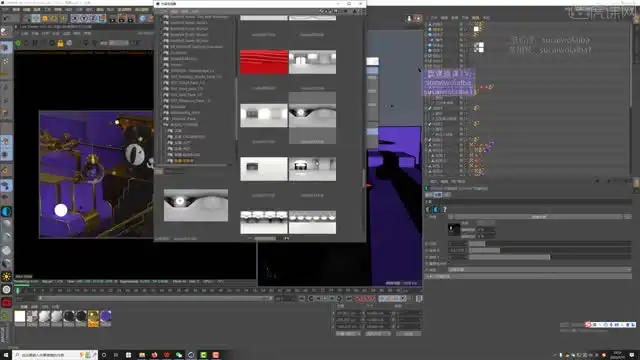Click the red record keyframe button
Screen dimensions: 640x360
click(x=358, y=299)
